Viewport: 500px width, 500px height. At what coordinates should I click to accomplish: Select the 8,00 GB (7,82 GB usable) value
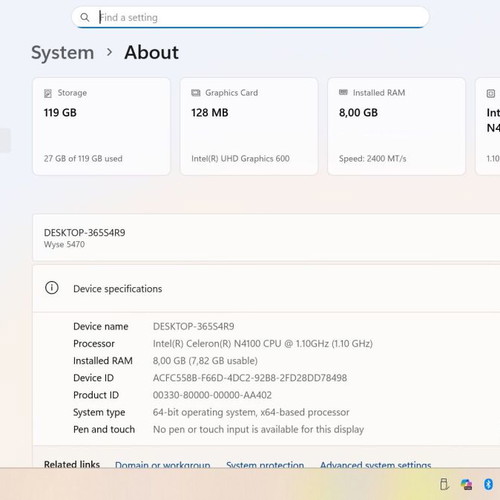pyautogui.click(x=205, y=361)
